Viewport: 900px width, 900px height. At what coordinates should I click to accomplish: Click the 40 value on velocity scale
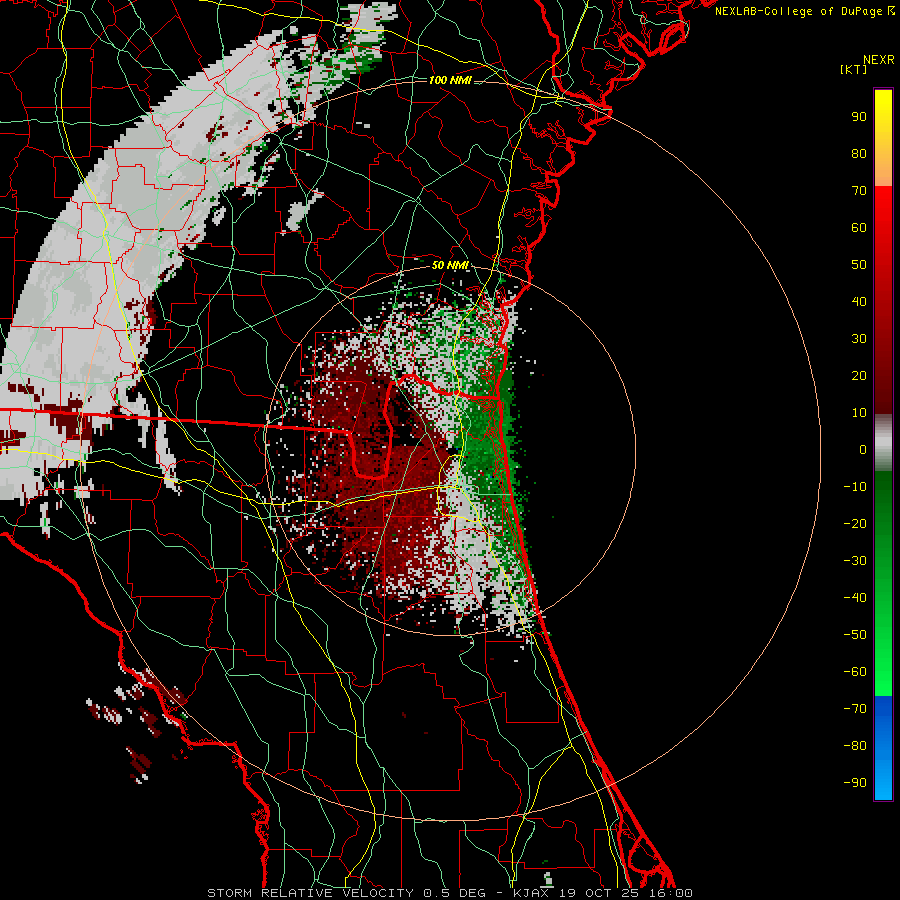[859, 301]
